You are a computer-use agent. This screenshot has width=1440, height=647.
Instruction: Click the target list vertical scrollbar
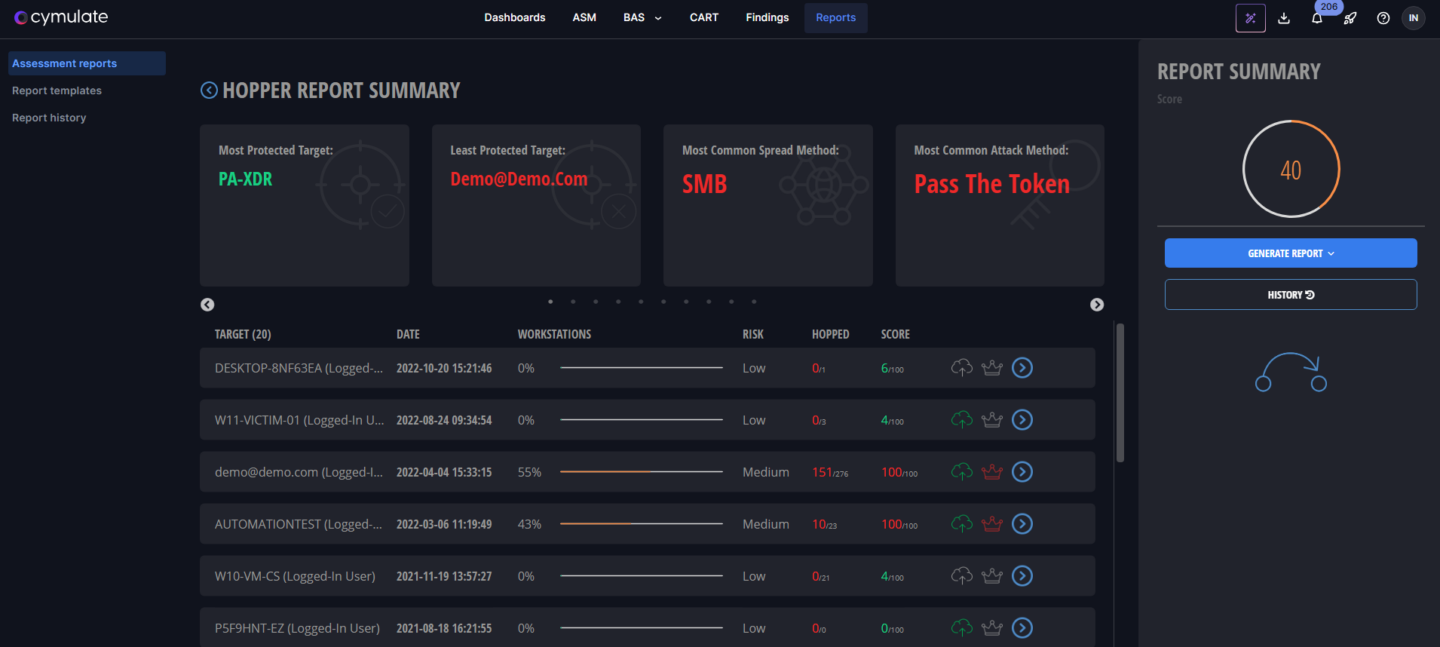1120,392
